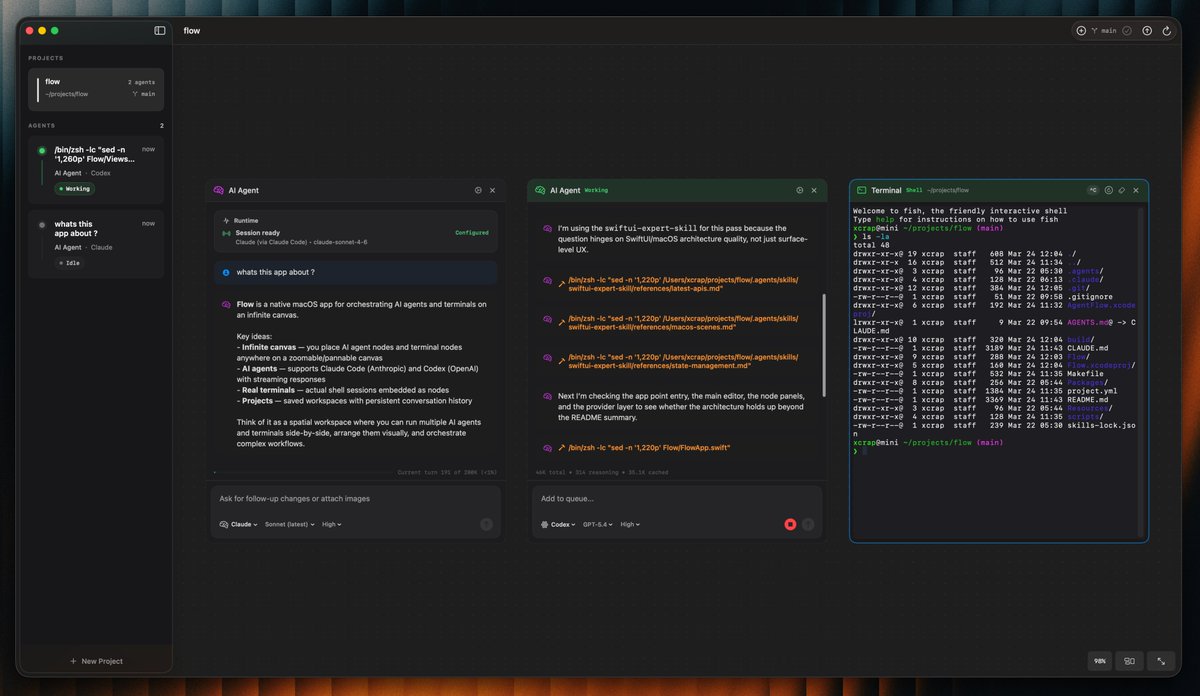Click the 'main' branch label on the flow project card
Image resolution: width=1200 pixels, height=696 pixels.
143,94
